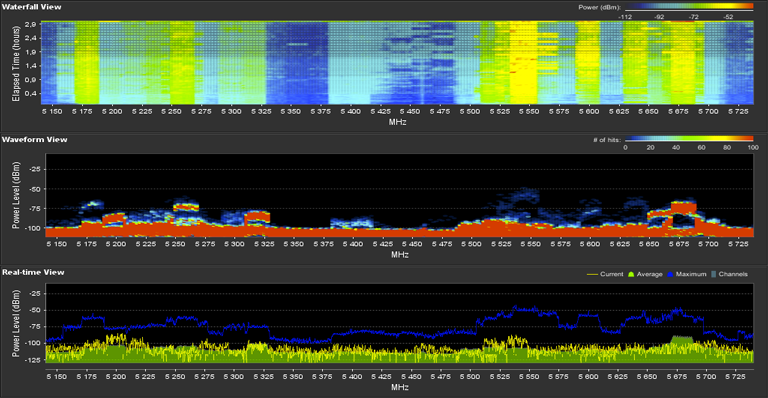Click the -52 value on Power scale
The image size is (768, 398).
pos(728,17)
